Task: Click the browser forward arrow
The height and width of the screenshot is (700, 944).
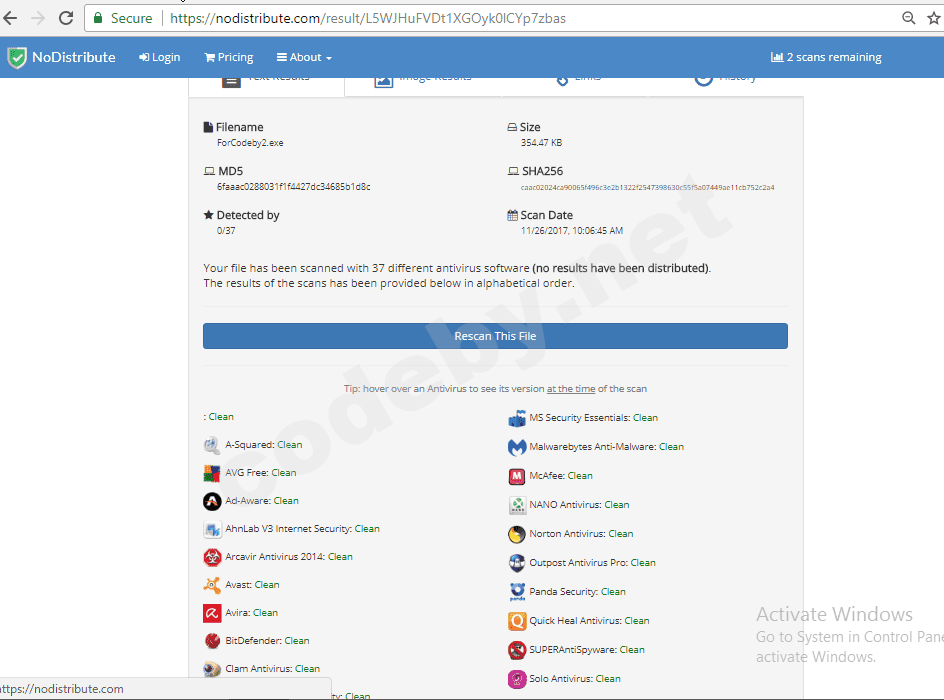Action: pos(38,18)
